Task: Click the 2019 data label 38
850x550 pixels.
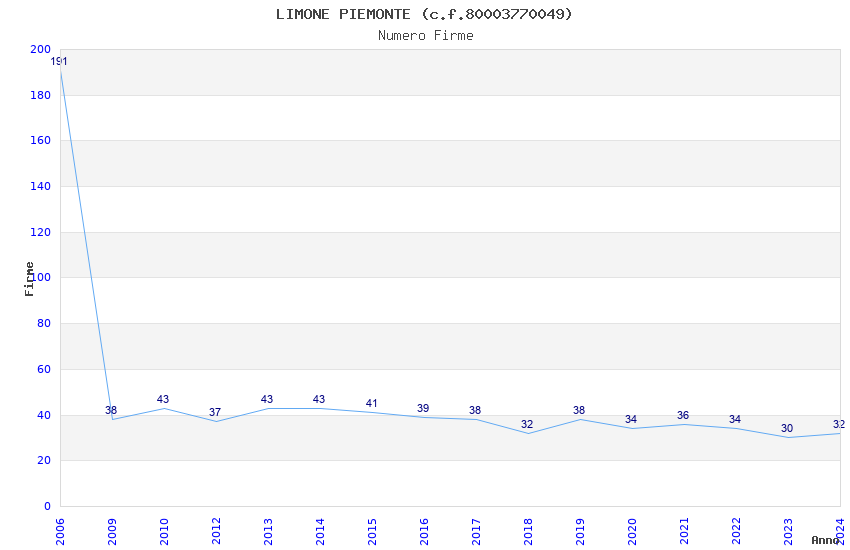Action: (x=579, y=410)
